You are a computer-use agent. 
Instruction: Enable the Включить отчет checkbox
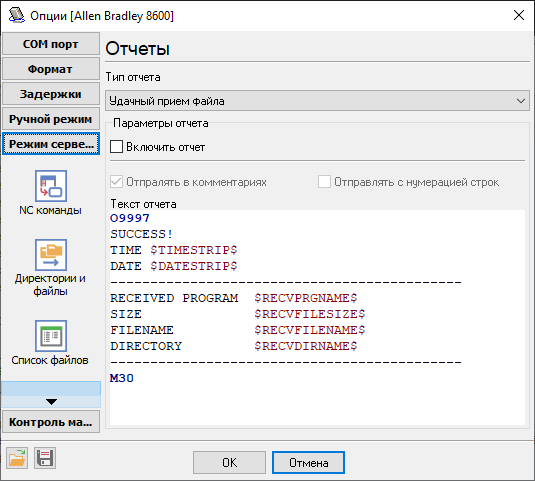pyautogui.click(x=116, y=147)
